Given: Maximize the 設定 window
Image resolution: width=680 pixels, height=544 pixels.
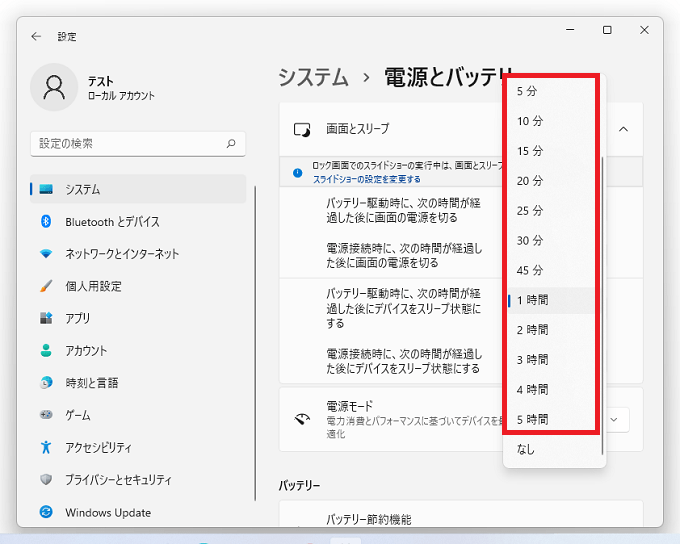Looking at the screenshot, I should tap(607, 30).
